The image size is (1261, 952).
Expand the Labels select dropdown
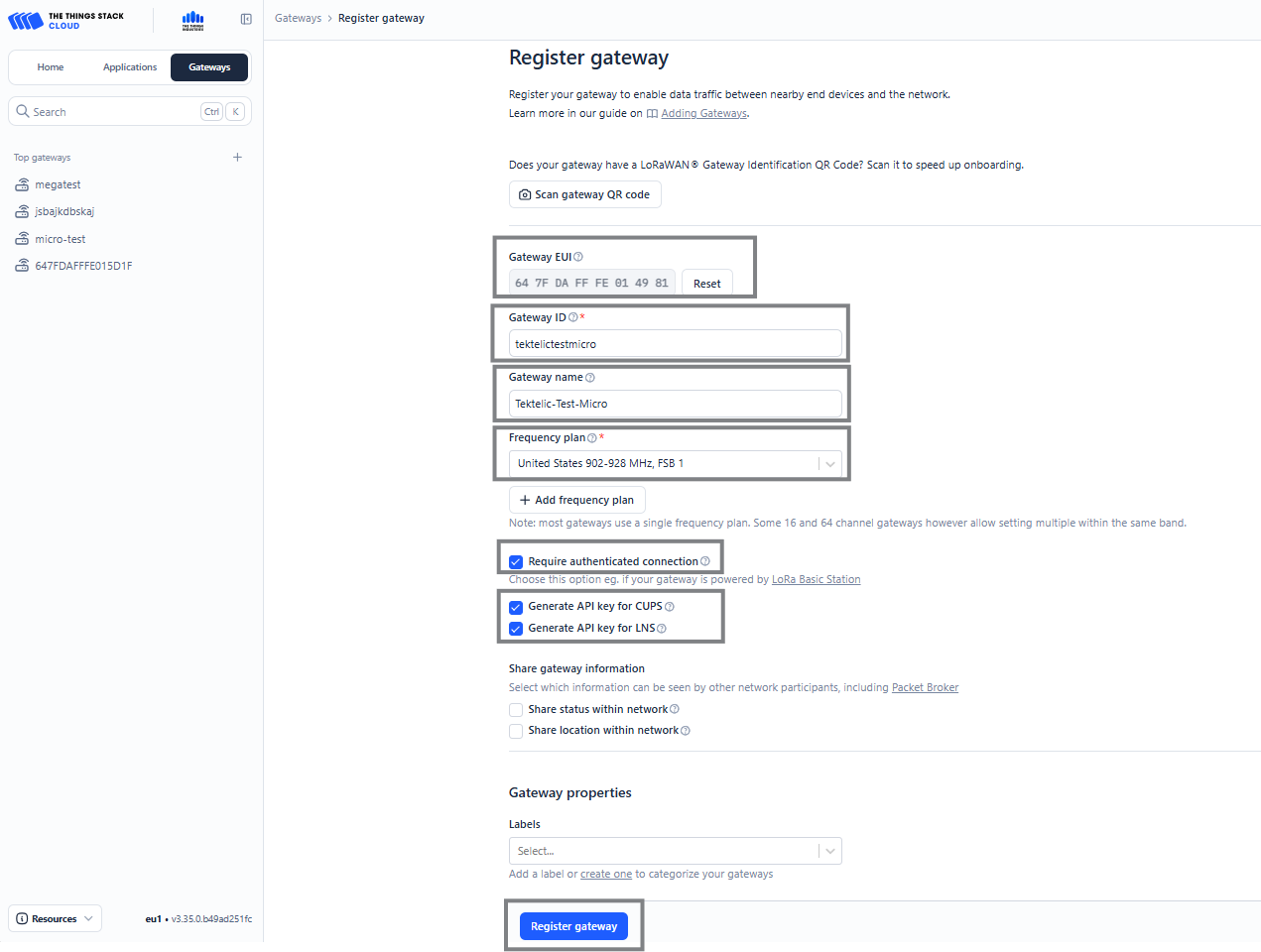click(830, 851)
